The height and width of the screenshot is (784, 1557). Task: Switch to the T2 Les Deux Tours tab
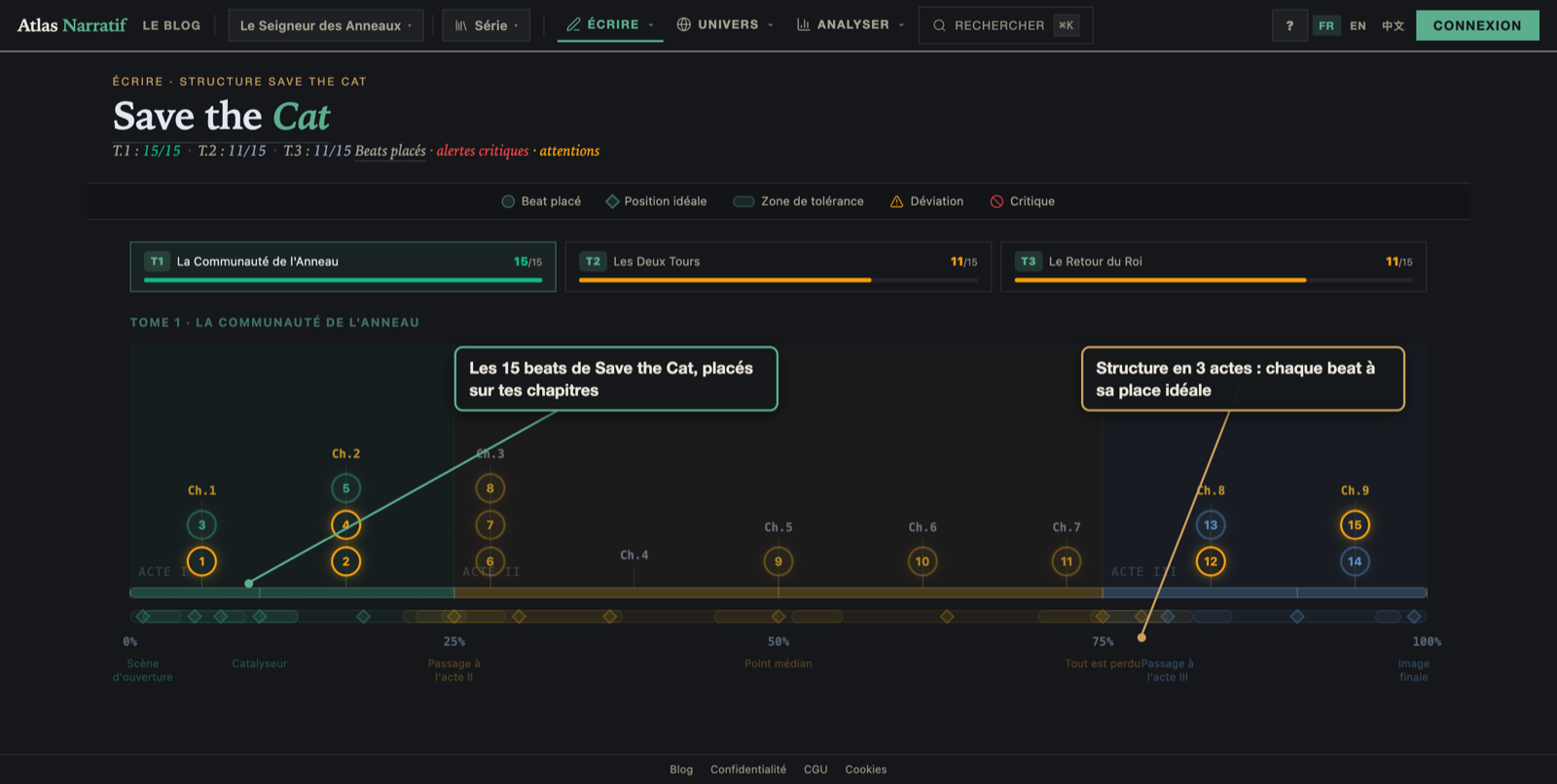click(778, 267)
